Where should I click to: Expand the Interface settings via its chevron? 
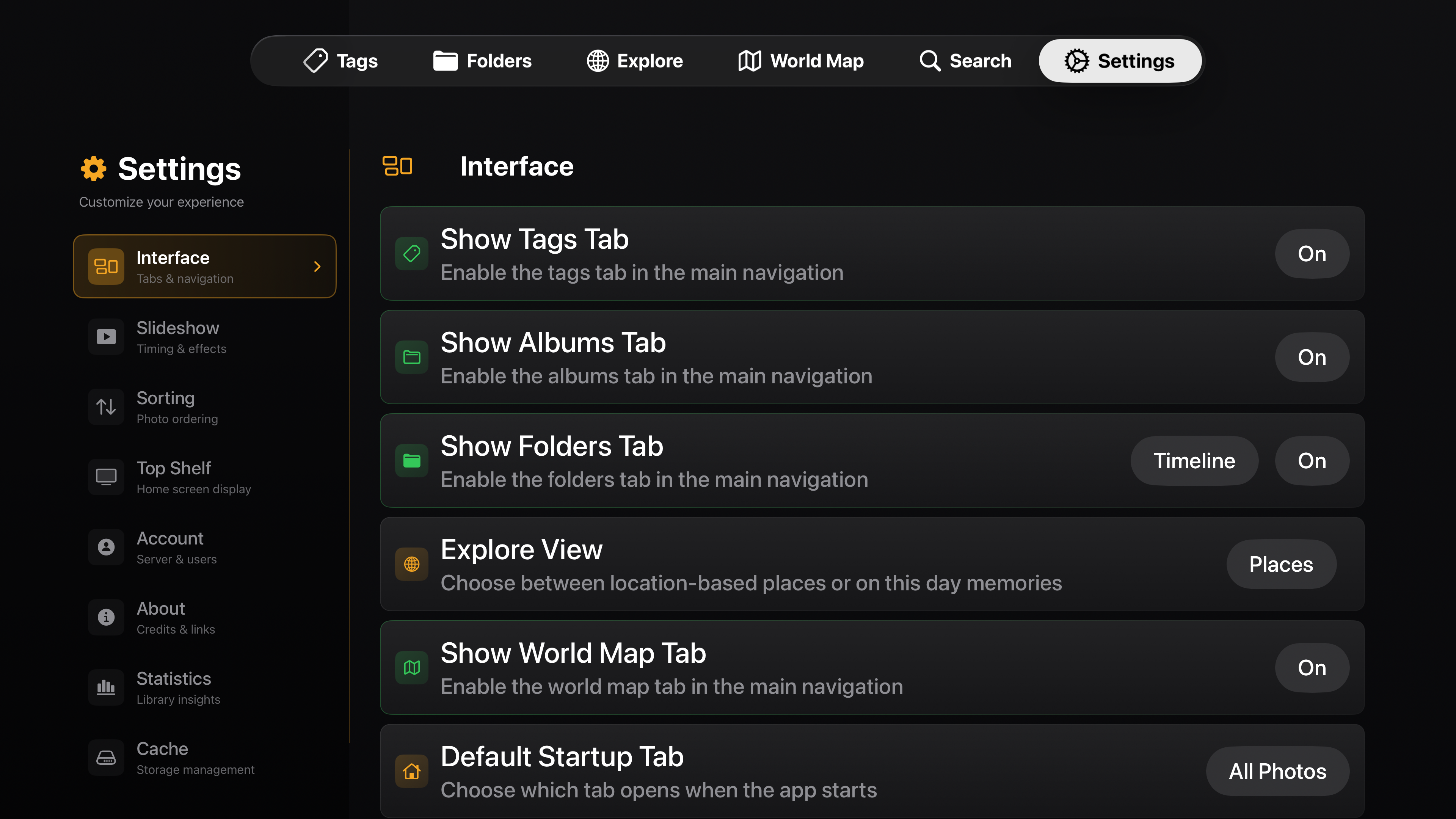pos(317,266)
